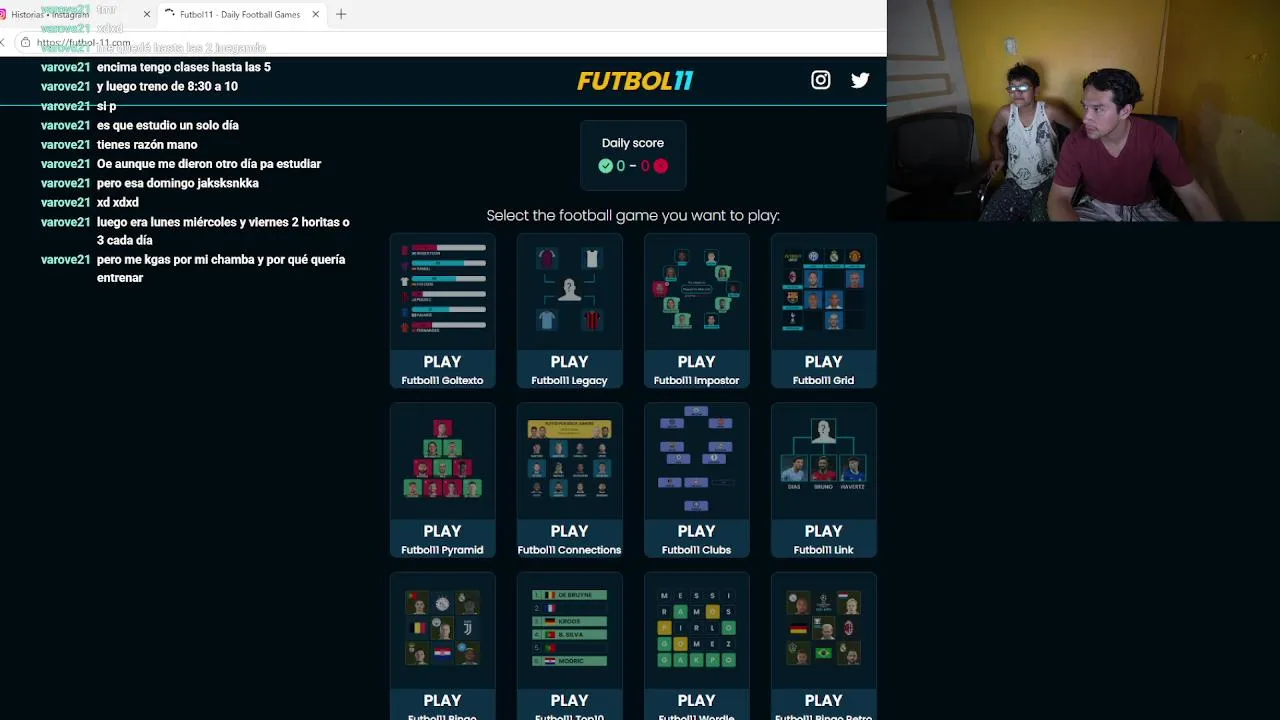Click chat message 'tienes razón mano'
The image size is (1280, 720).
tap(147, 144)
